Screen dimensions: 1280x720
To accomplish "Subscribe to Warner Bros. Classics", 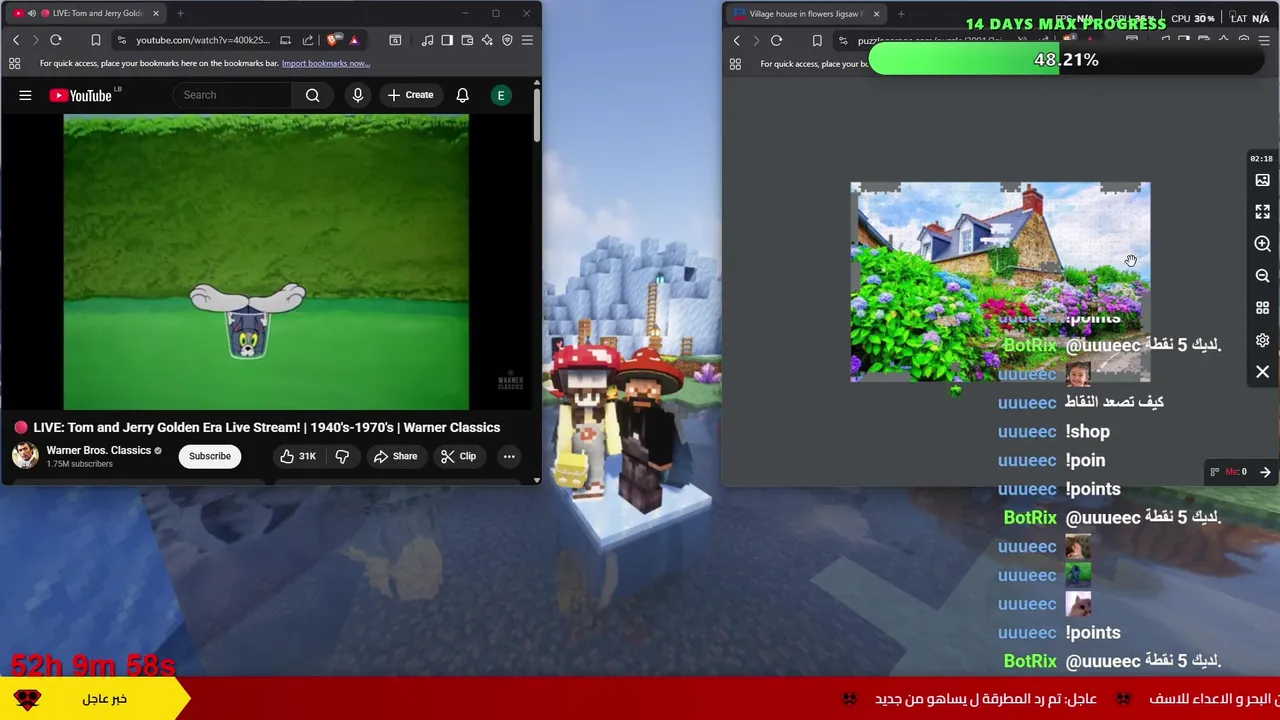I will point(210,456).
